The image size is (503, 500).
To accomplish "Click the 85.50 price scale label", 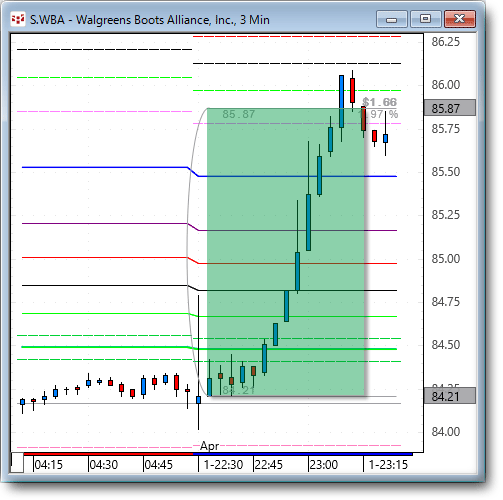I will [x=446, y=171].
